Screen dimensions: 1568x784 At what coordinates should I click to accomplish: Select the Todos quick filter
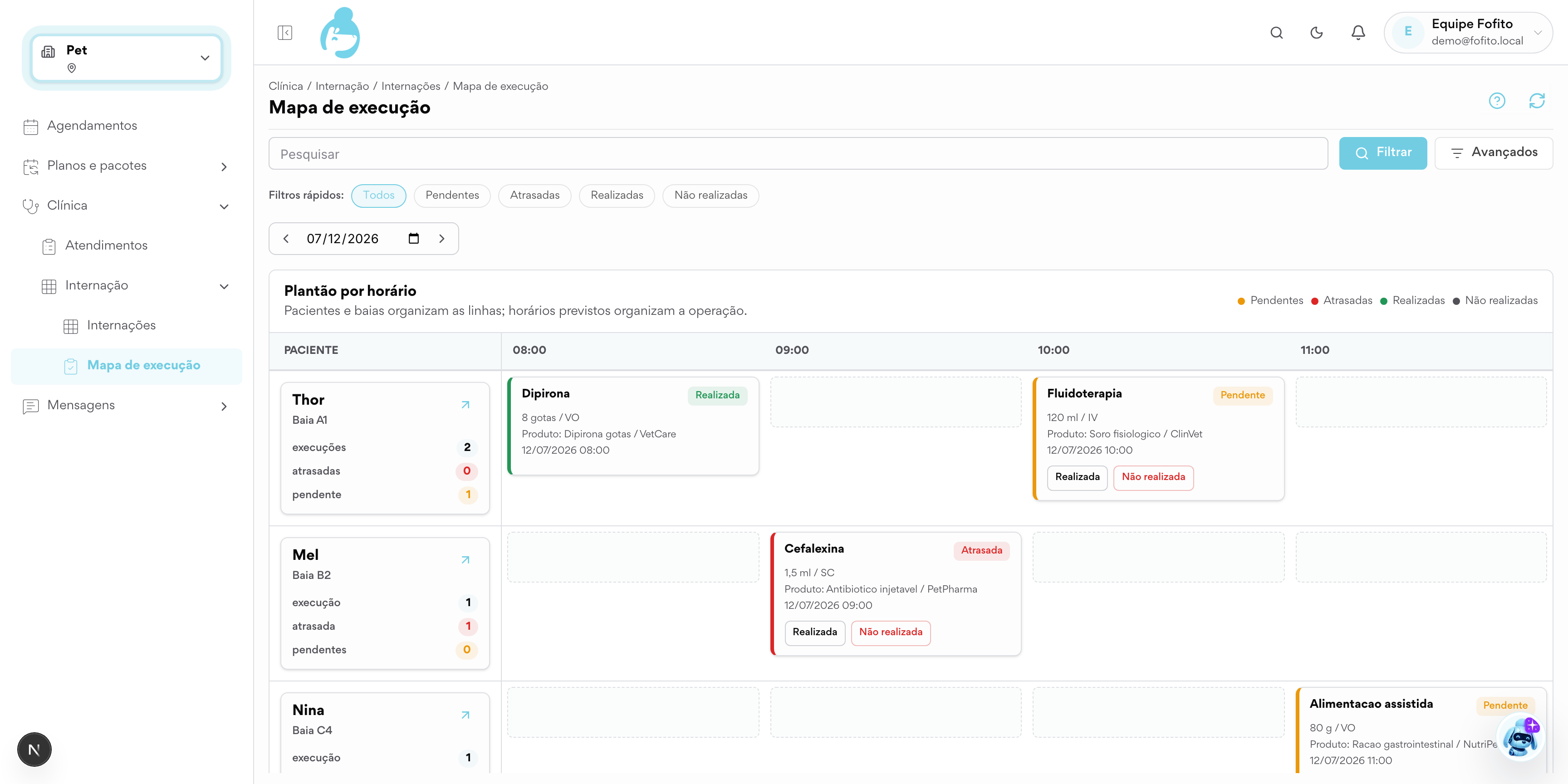(x=378, y=196)
